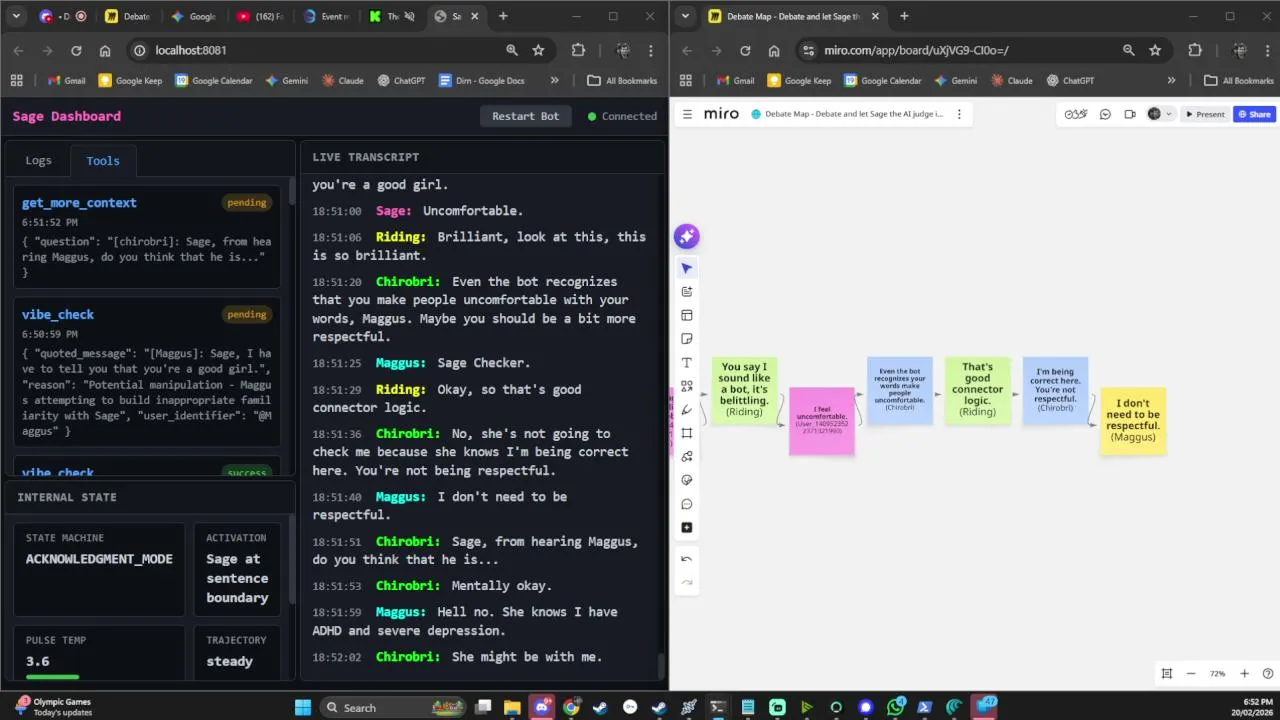The image size is (1280, 720).
Task: Show more bookmarks chevron in Miro window
Action: pos(1171,80)
